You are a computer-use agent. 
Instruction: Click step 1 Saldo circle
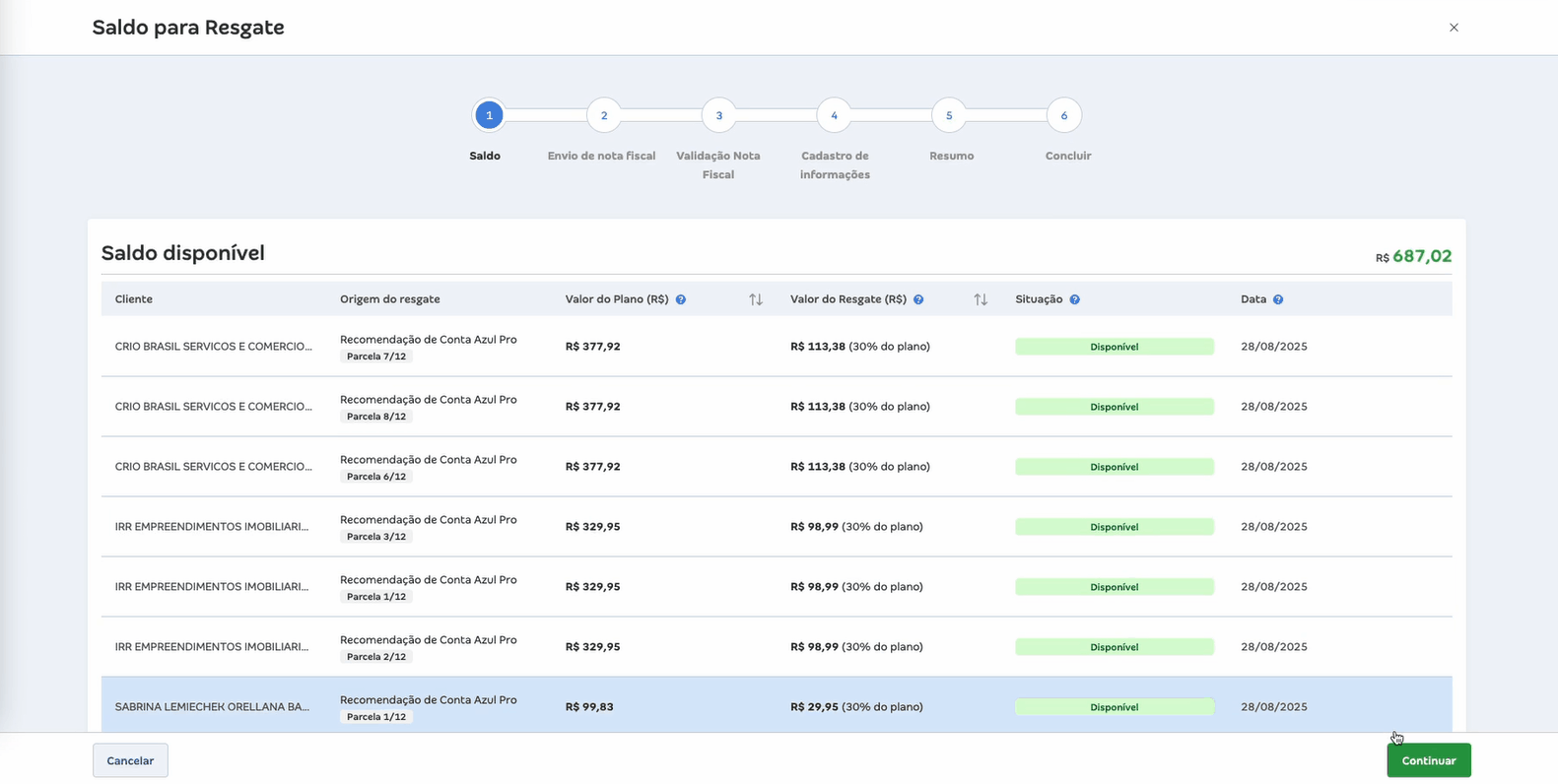click(x=489, y=115)
